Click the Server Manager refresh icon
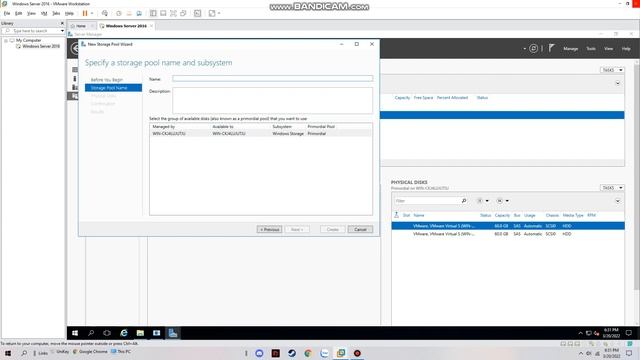 [533, 49]
